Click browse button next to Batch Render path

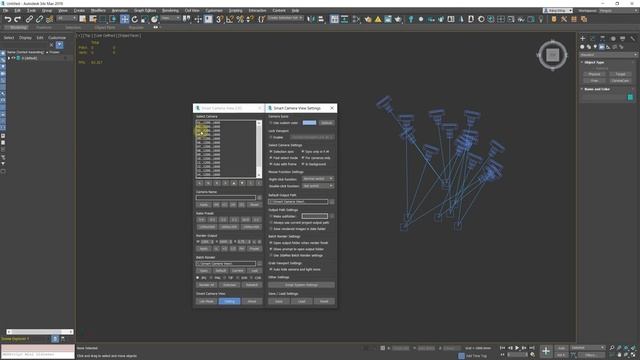(x=260, y=264)
